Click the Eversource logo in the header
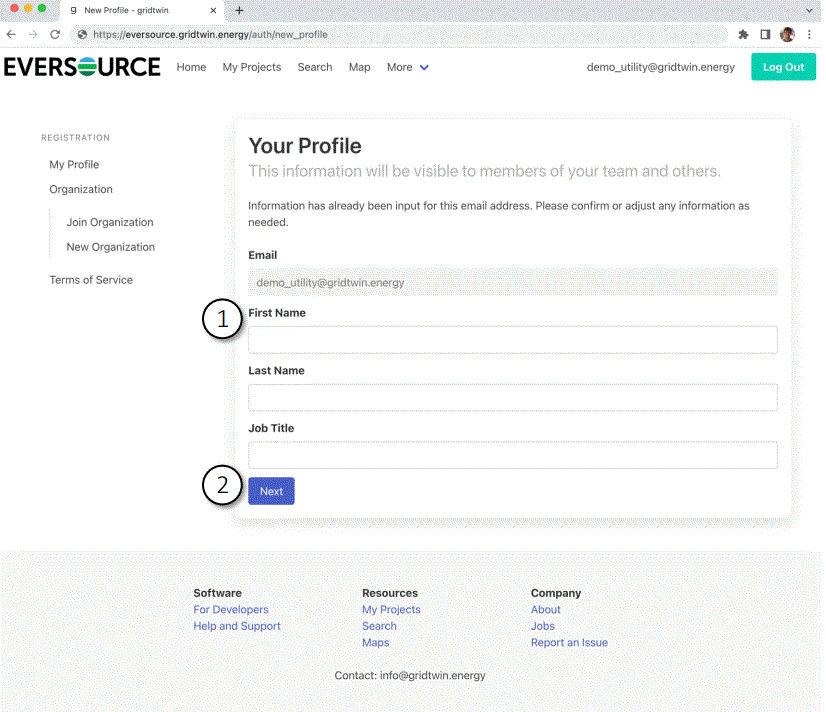Screen dimensions: 826x712 (x=82, y=67)
